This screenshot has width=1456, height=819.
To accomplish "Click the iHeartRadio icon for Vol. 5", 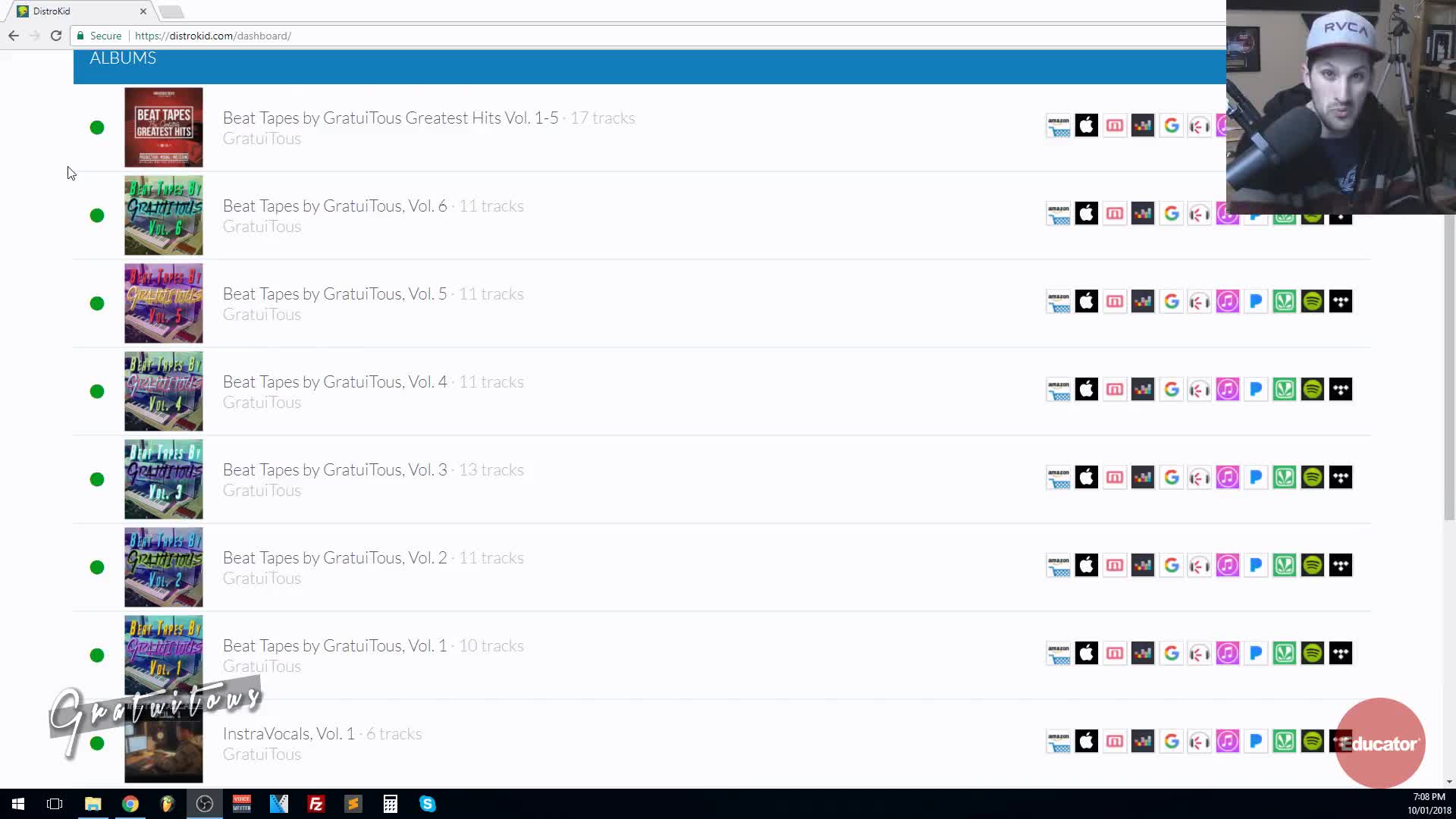I will pos(1199,302).
